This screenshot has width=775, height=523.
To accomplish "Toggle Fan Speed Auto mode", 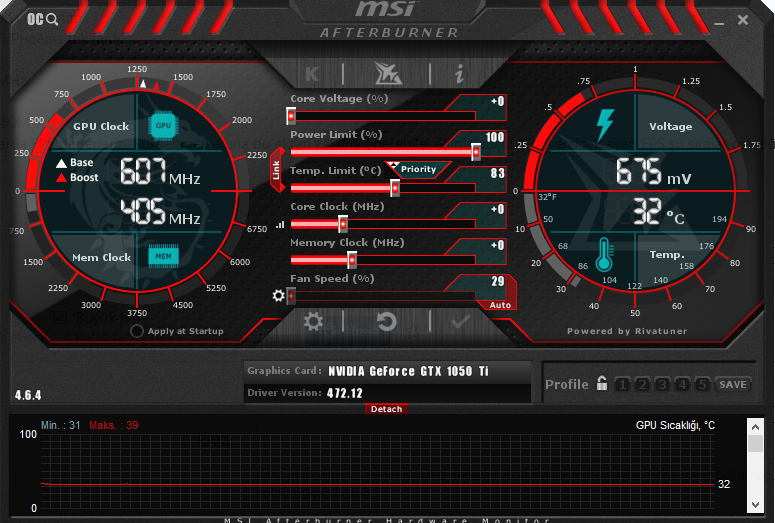I will [500, 305].
